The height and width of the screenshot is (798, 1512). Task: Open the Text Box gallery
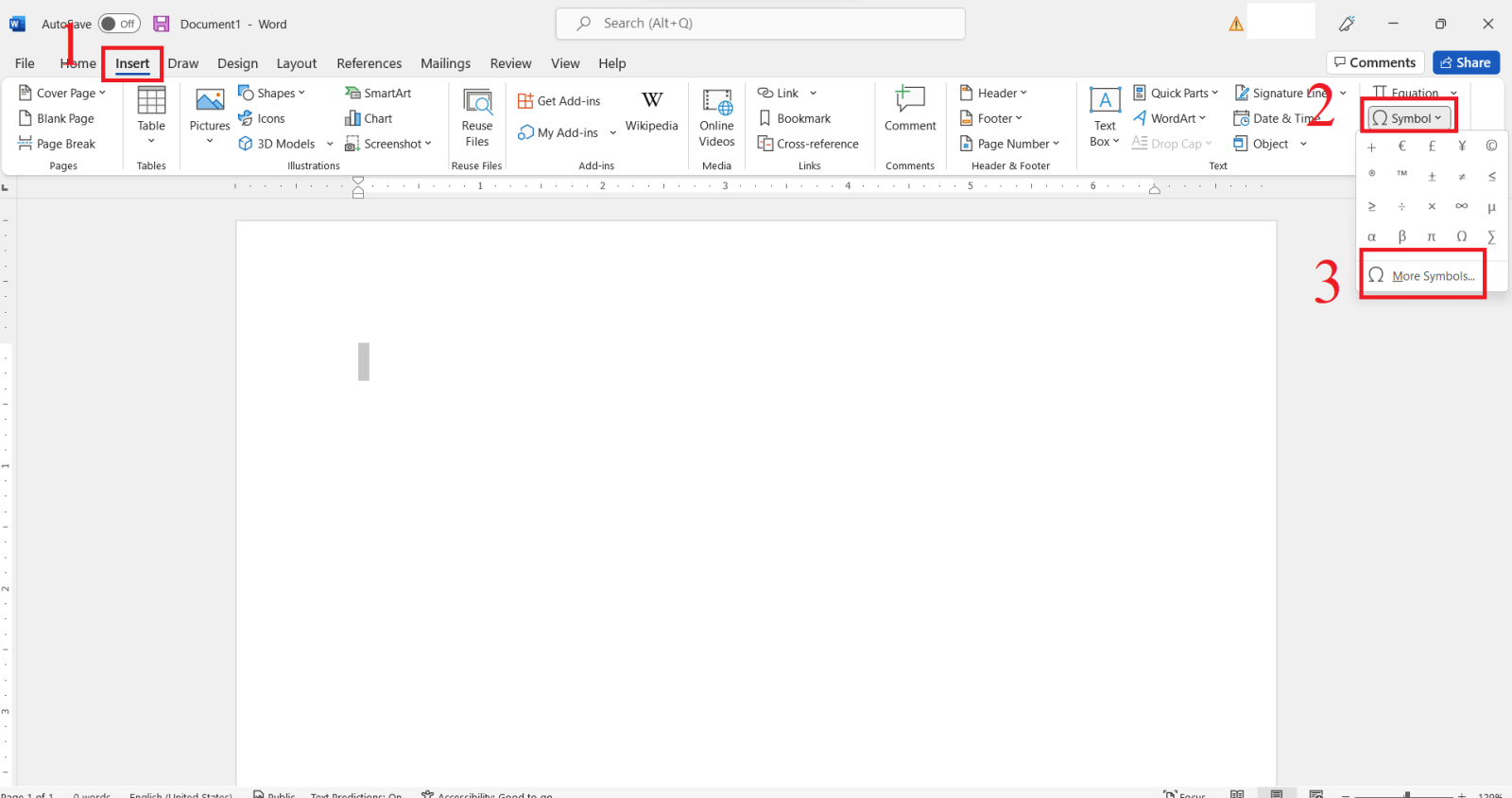coord(1105,117)
